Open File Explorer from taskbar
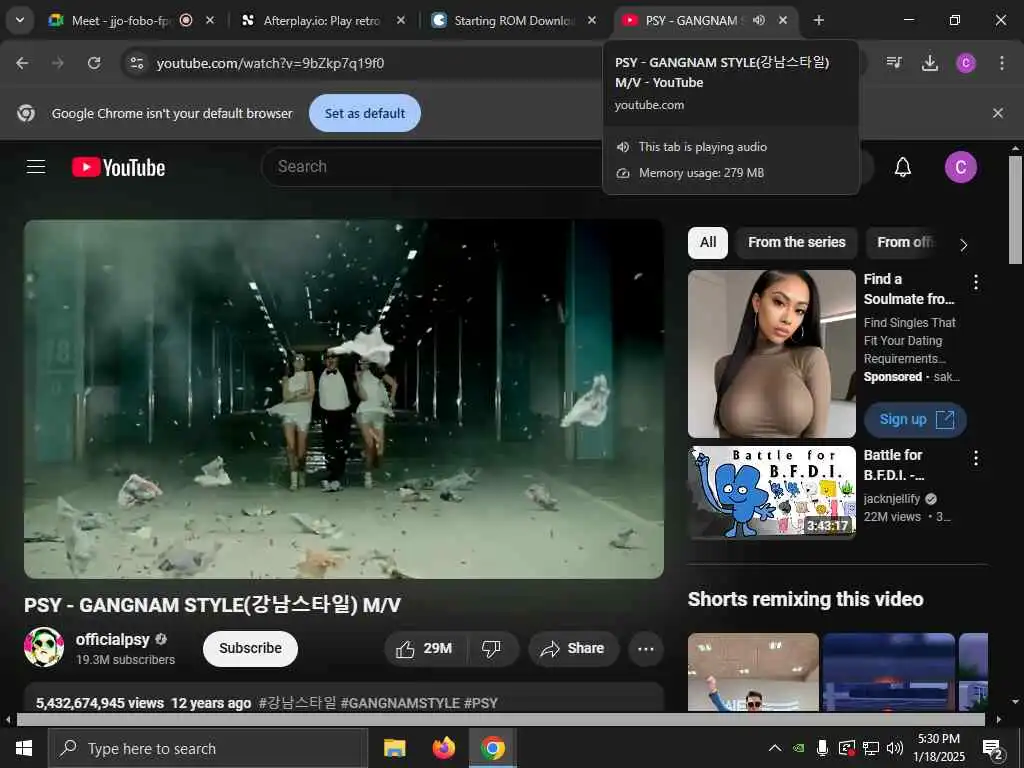This screenshot has height=768, width=1024. 394,748
